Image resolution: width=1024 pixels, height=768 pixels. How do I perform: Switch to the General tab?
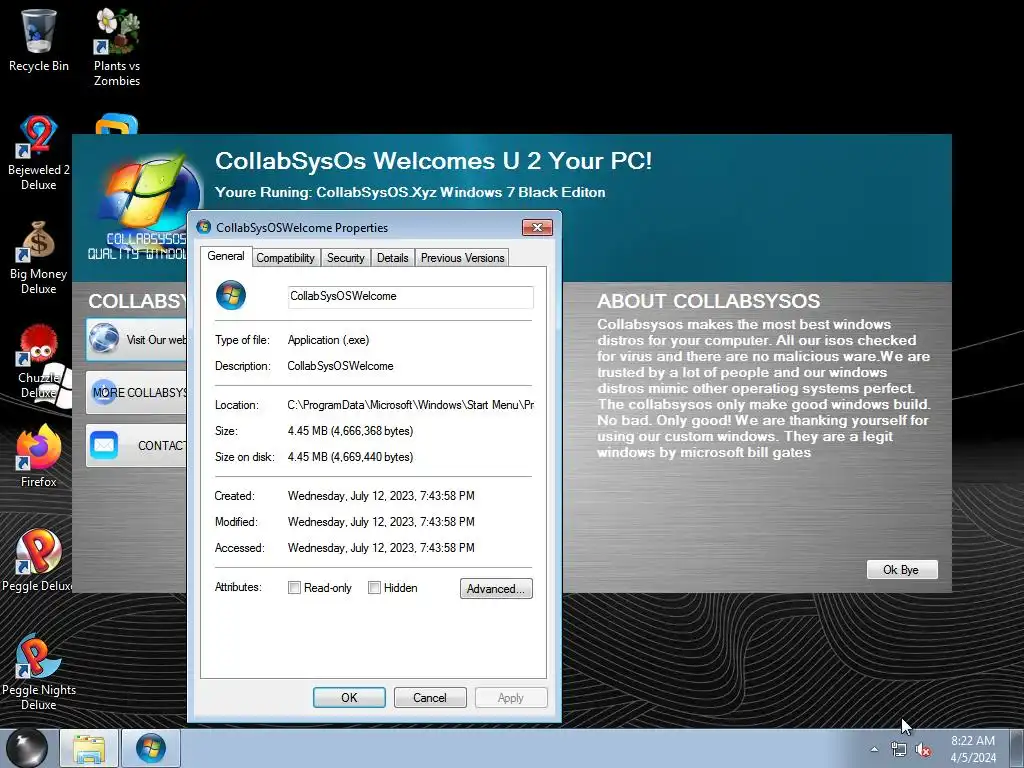(226, 256)
